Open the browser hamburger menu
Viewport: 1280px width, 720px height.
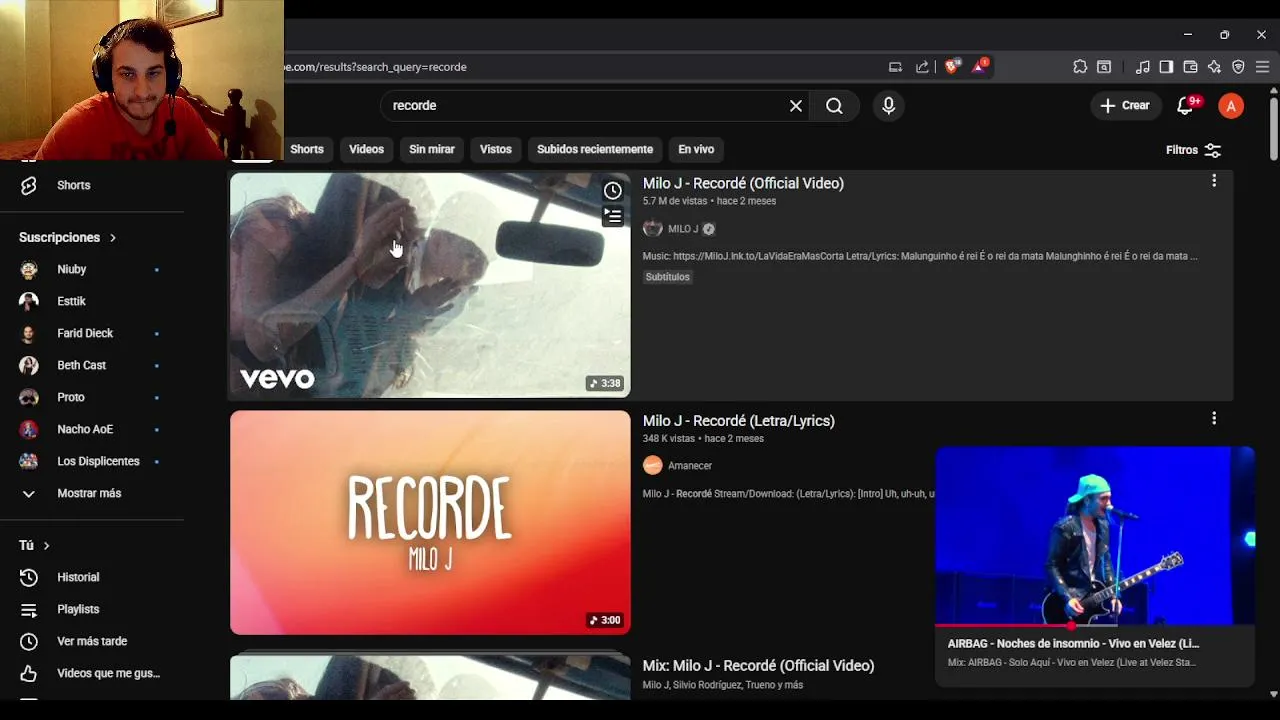coord(1262,67)
